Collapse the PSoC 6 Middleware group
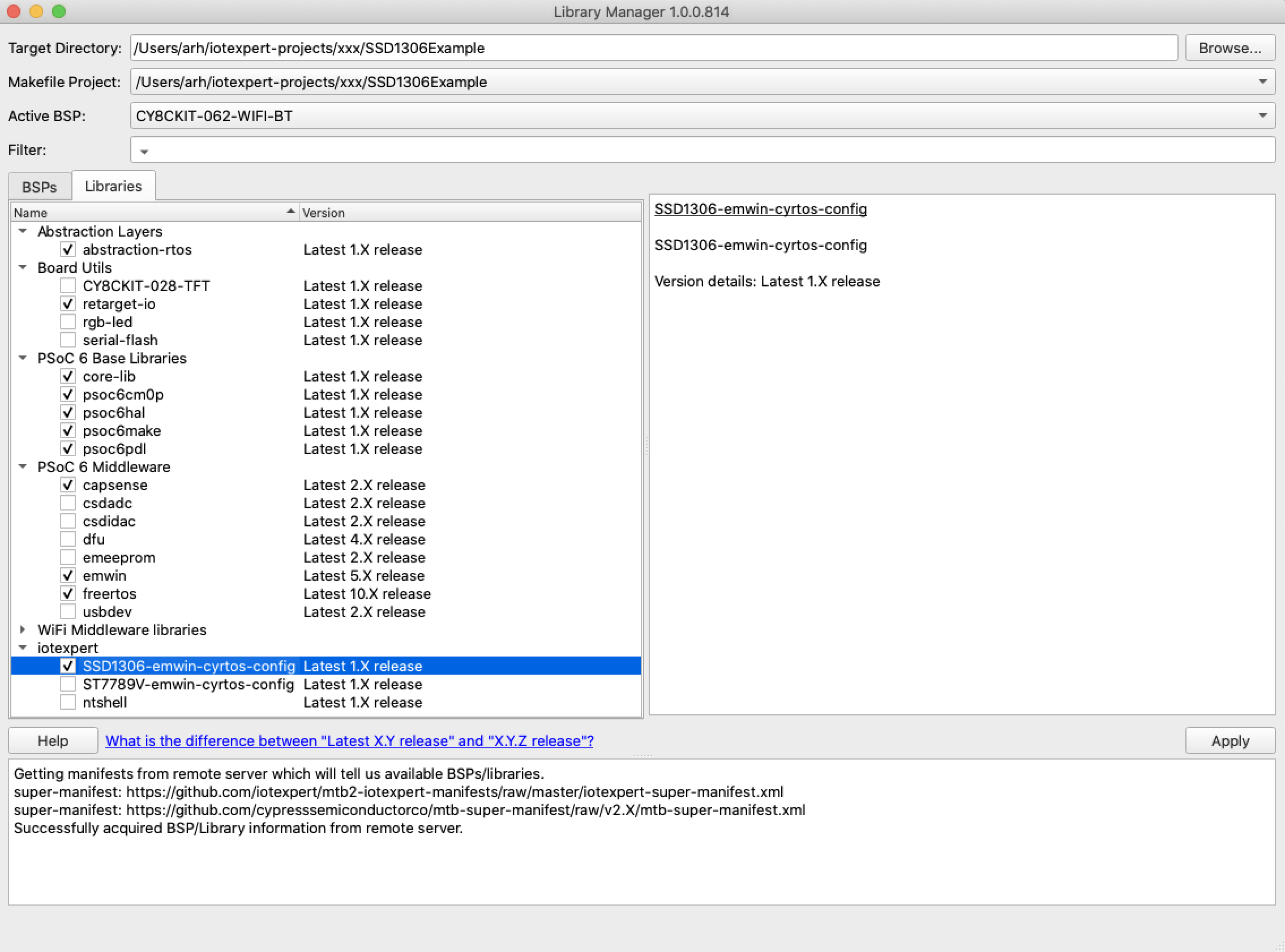 coord(23,466)
